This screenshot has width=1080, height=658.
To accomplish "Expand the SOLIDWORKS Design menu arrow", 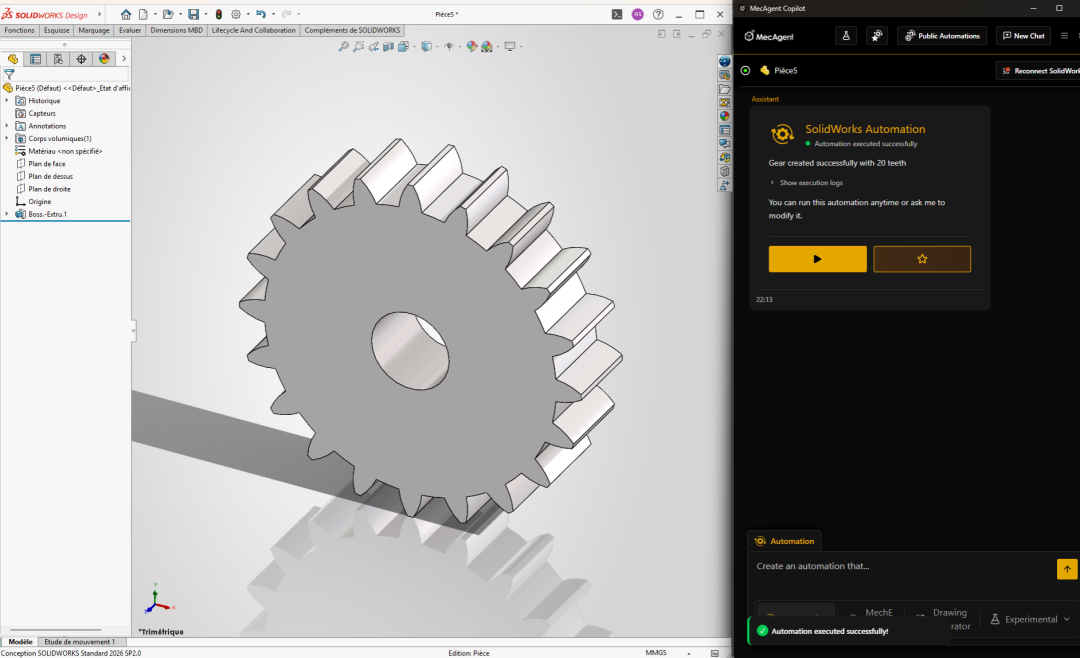I will [x=100, y=14].
